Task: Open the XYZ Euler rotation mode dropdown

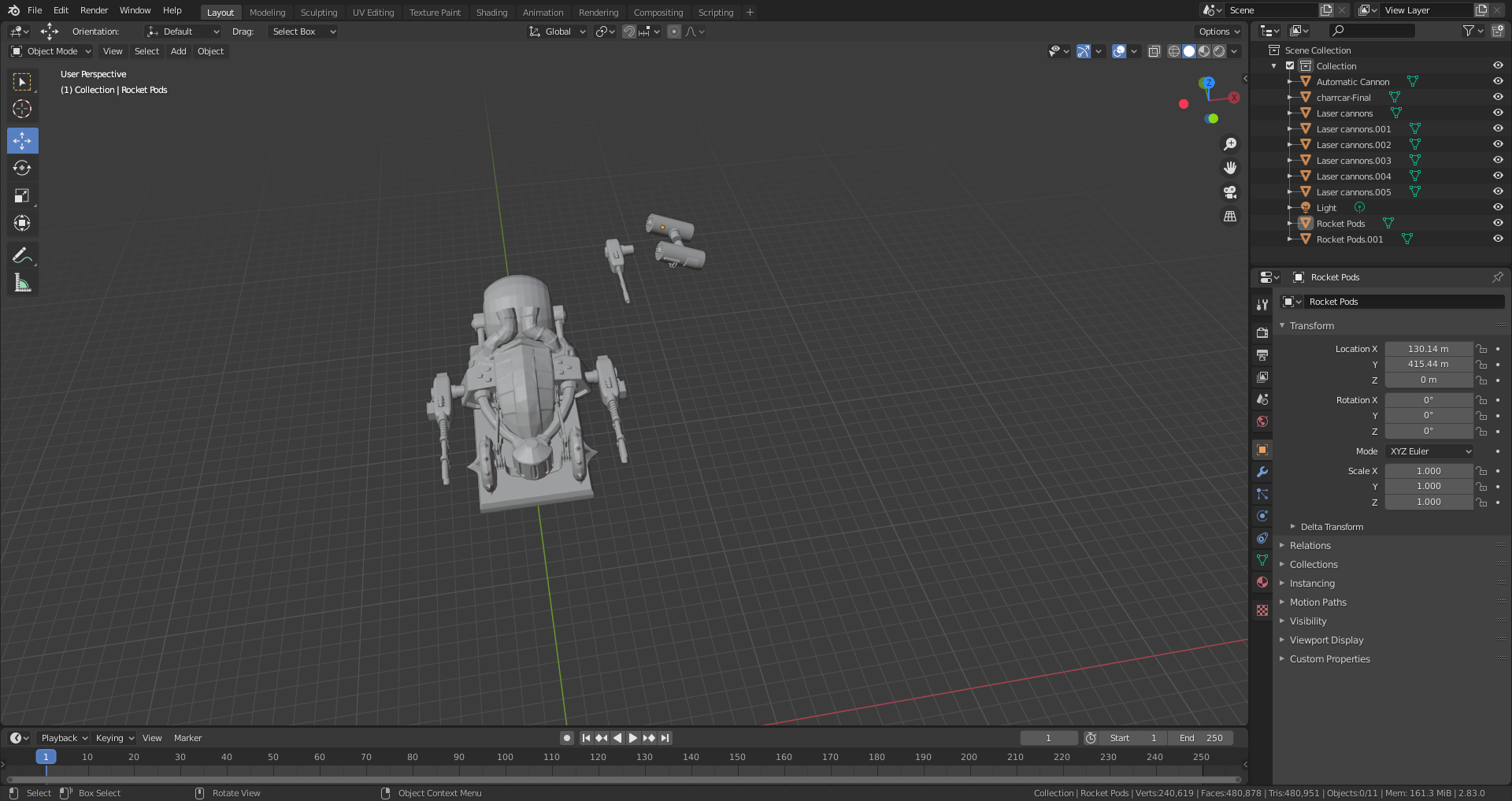Action: 1429,451
